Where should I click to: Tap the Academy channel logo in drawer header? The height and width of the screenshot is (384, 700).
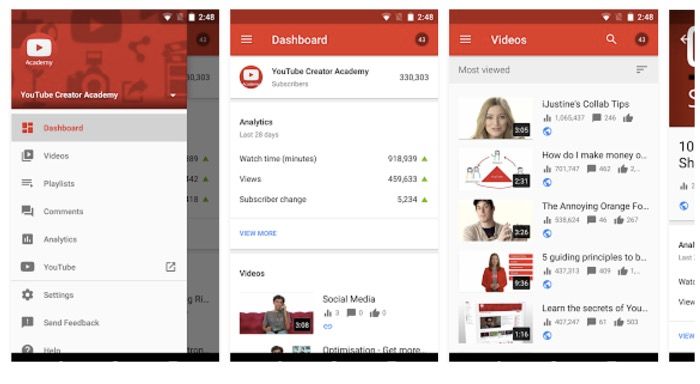(39, 50)
